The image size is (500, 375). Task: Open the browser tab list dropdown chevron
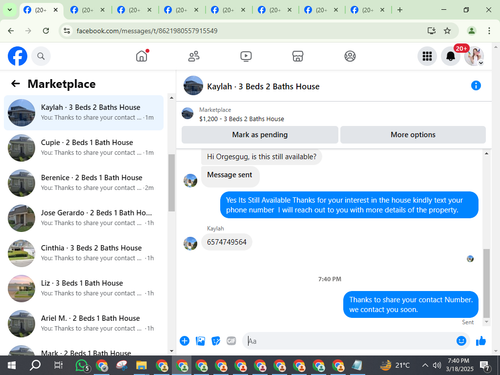point(10,10)
